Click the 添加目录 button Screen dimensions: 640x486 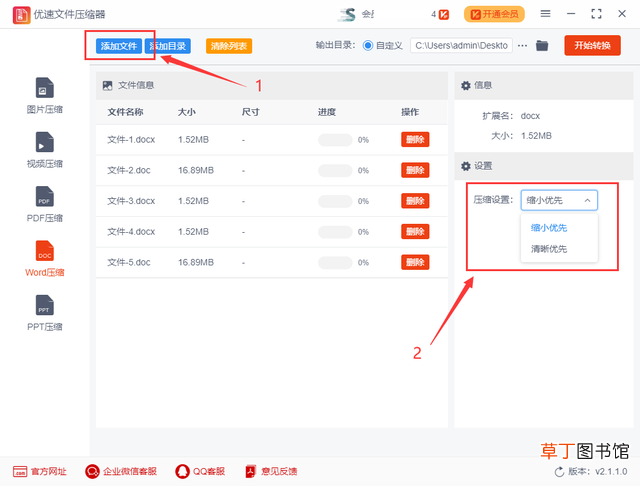(x=168, y=46)
